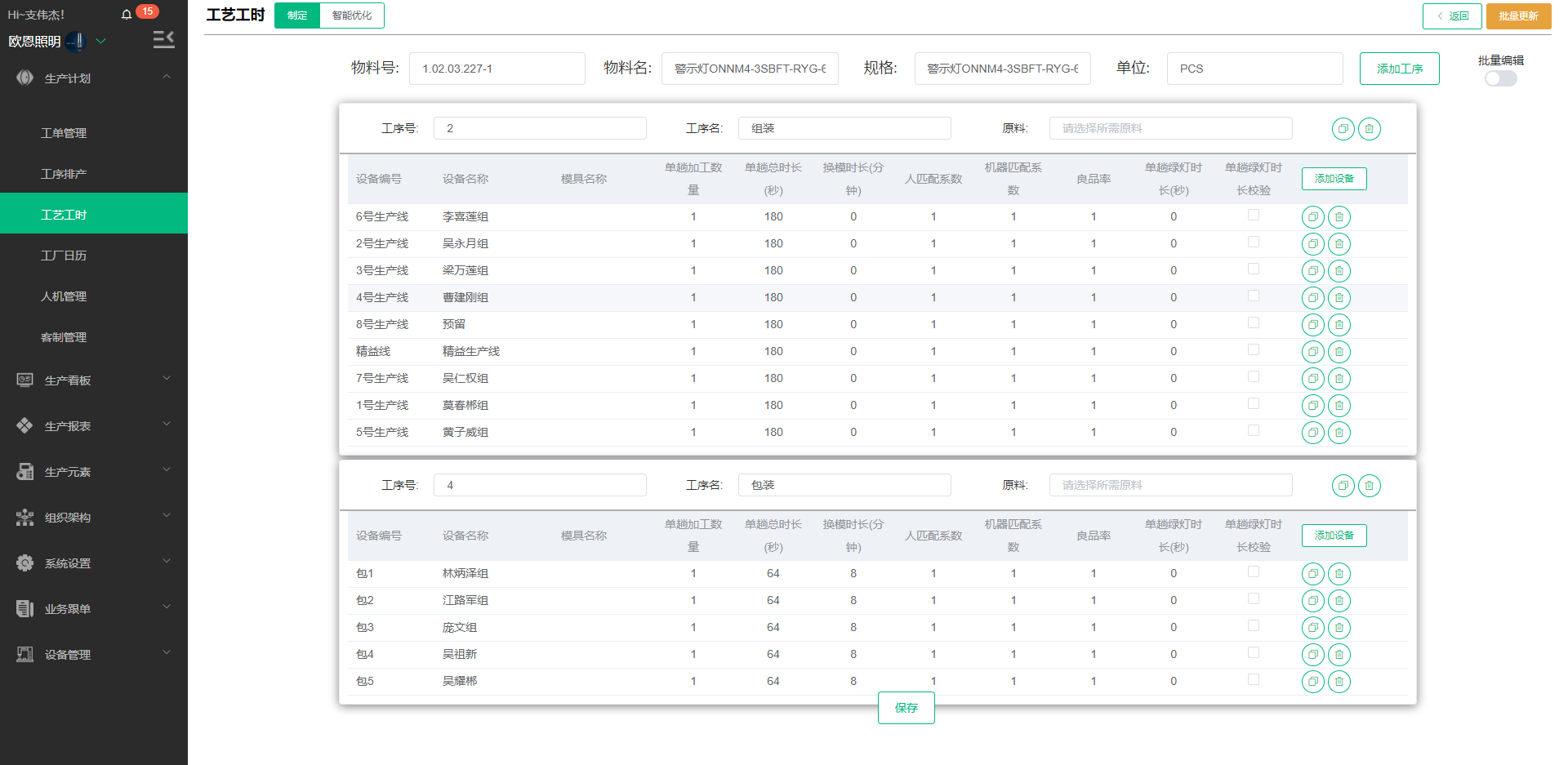Open 原料 selector for process 组装
Viewport: 1568px width, 765px height.
(x=1170, y=128)
